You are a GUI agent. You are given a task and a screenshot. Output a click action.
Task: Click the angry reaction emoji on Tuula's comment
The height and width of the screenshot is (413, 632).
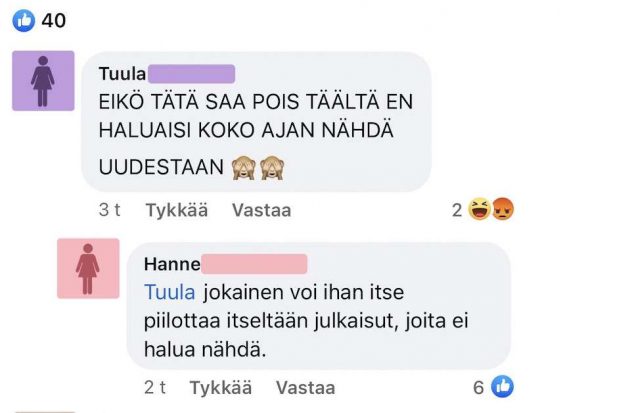(x=502, y=211)
